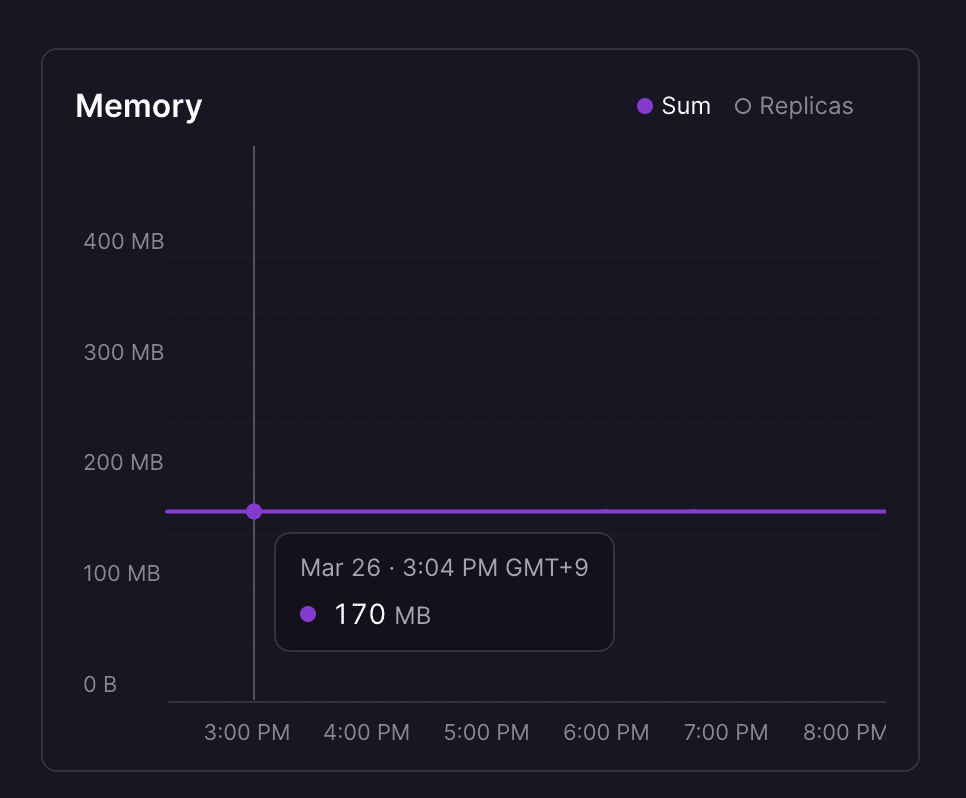The width and height of the screenshot is (966, 798).
Task: Select the highlighted data point on the line
Action: (254, 511)
